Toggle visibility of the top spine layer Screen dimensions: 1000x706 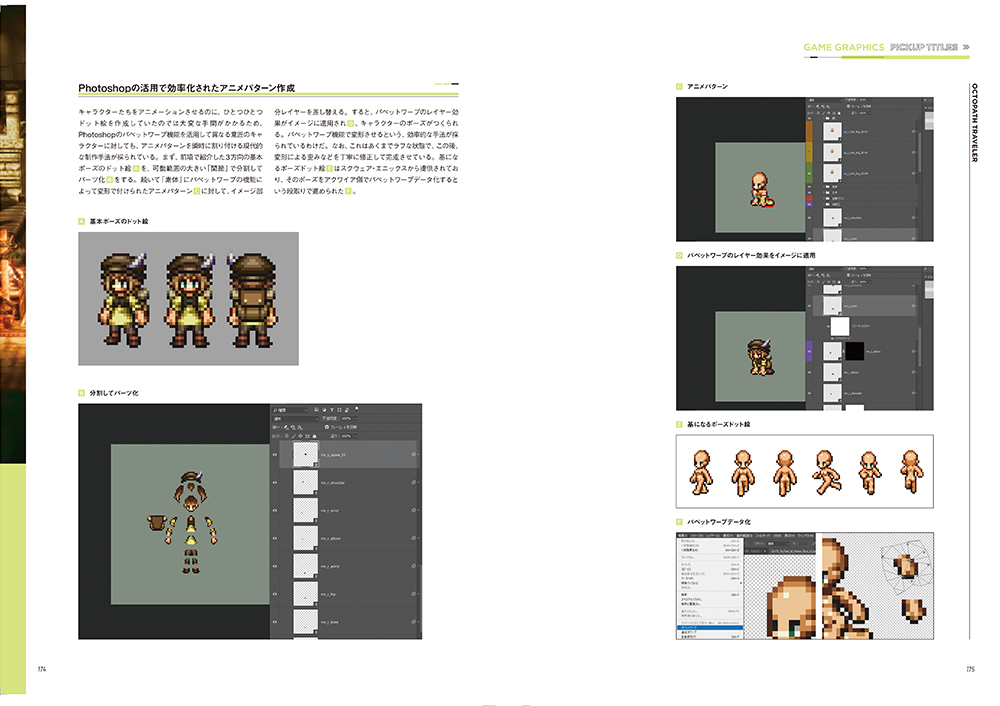click(276, 455)
